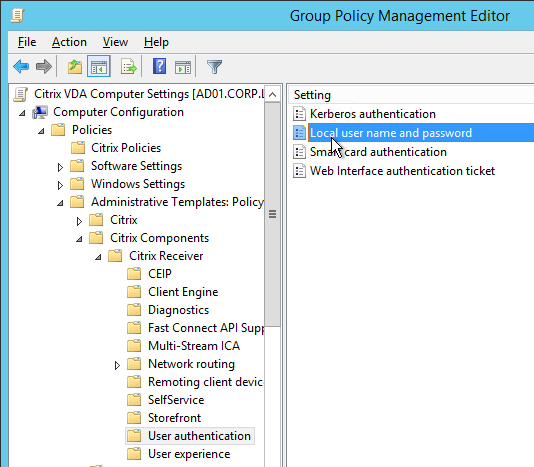Expand the Network routing folder
The width and height of the screenshot is (534, 467).
[117, 365]
